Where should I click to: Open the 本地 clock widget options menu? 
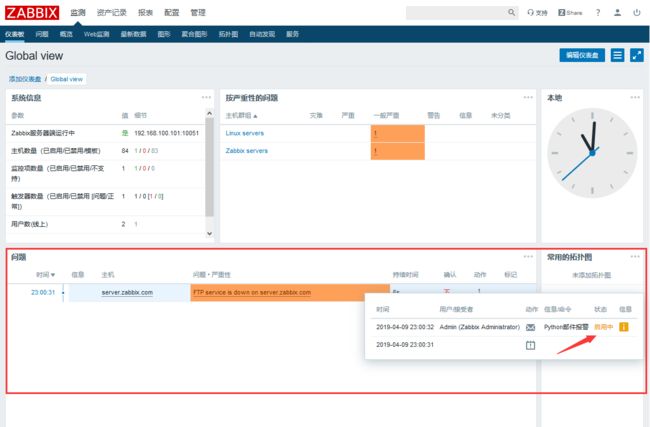coord(635,97)
